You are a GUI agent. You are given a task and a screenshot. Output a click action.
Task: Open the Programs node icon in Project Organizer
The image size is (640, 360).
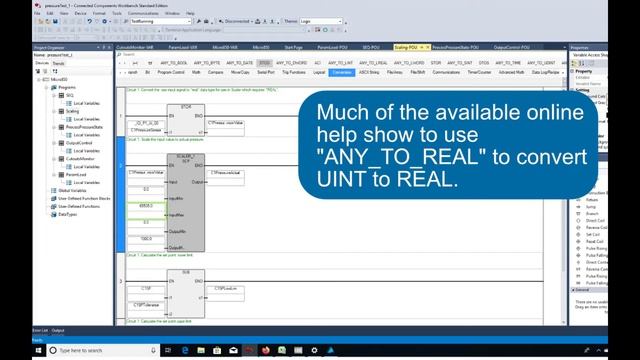click(53, 87)
